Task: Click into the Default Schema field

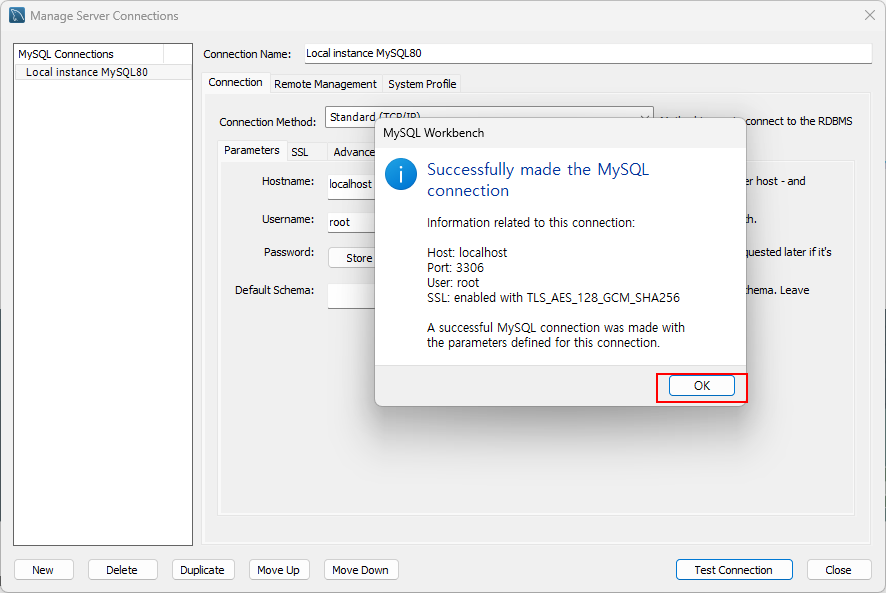Action: (351, 296)
